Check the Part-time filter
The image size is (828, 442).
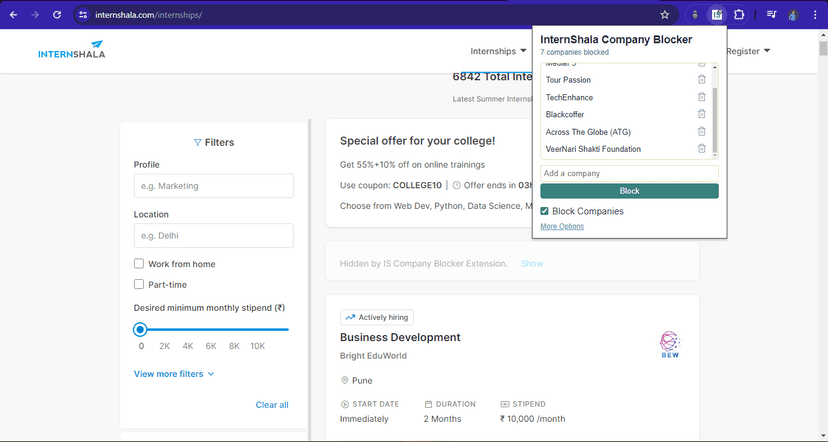pos(139,284)
